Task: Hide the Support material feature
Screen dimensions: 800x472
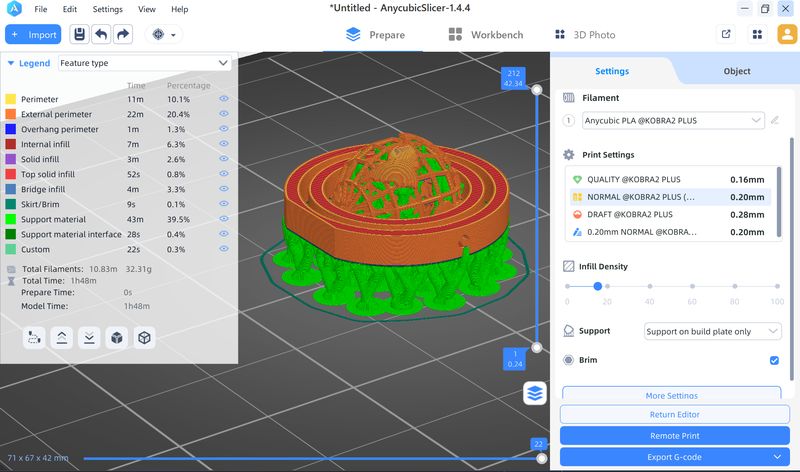Action: (x=223, y=218)
